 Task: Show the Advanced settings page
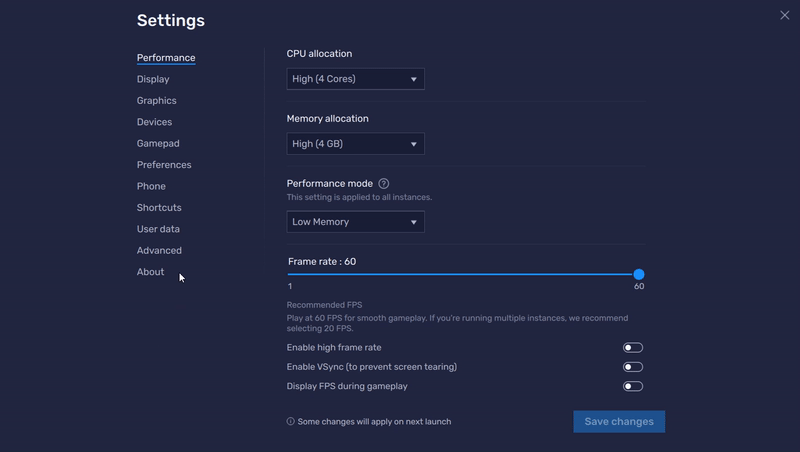[159, 251]
